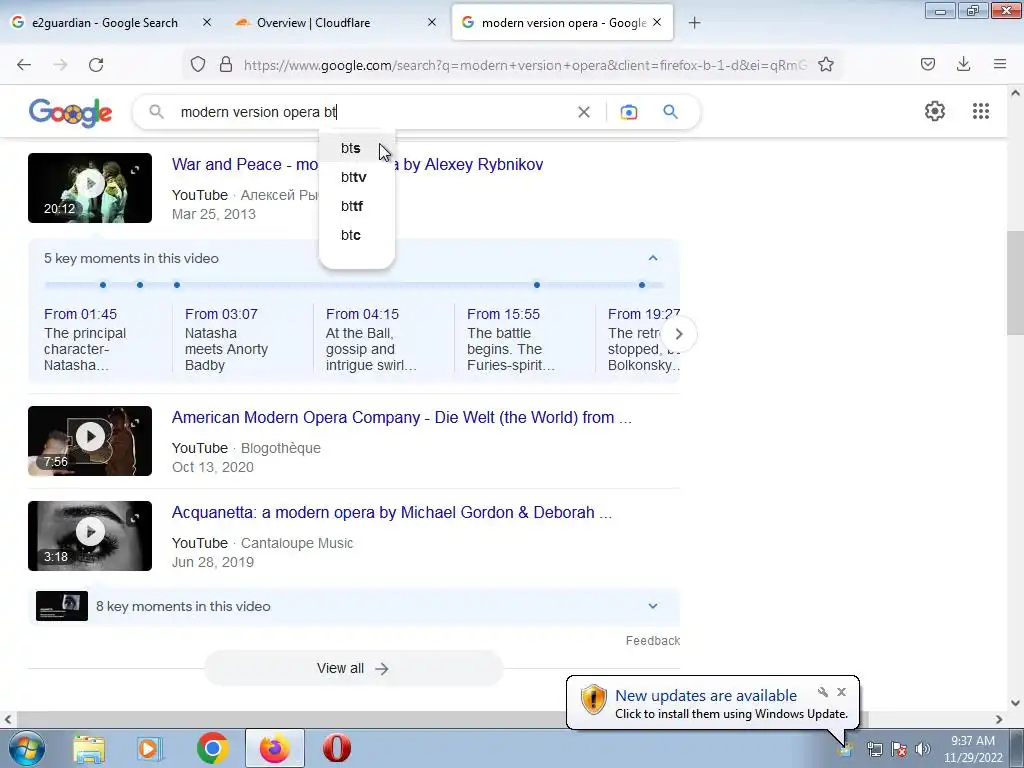Image resolution: width=1024 pixels, height=768 pixels.
Task: Dismiss the Windows Update notification balloon
Action: point(841,692)
